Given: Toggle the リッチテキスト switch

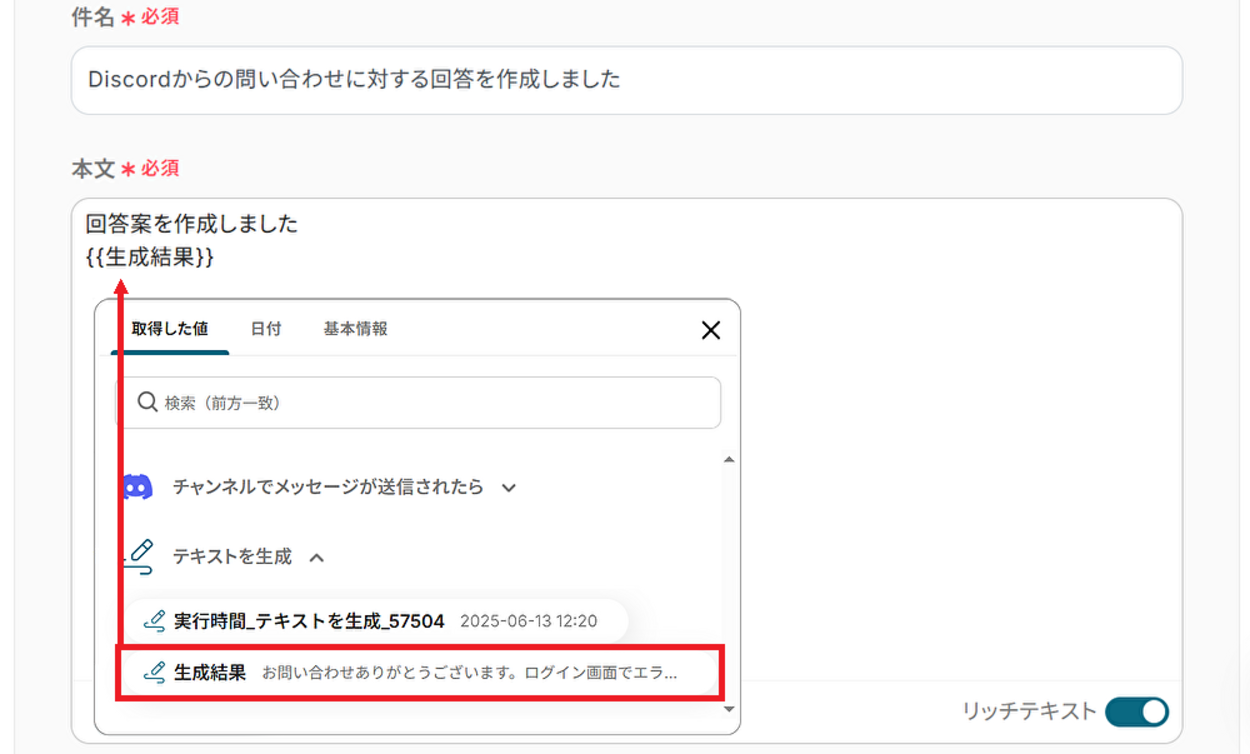Looking at the screenshot, I should click(x=1137, y=712).
